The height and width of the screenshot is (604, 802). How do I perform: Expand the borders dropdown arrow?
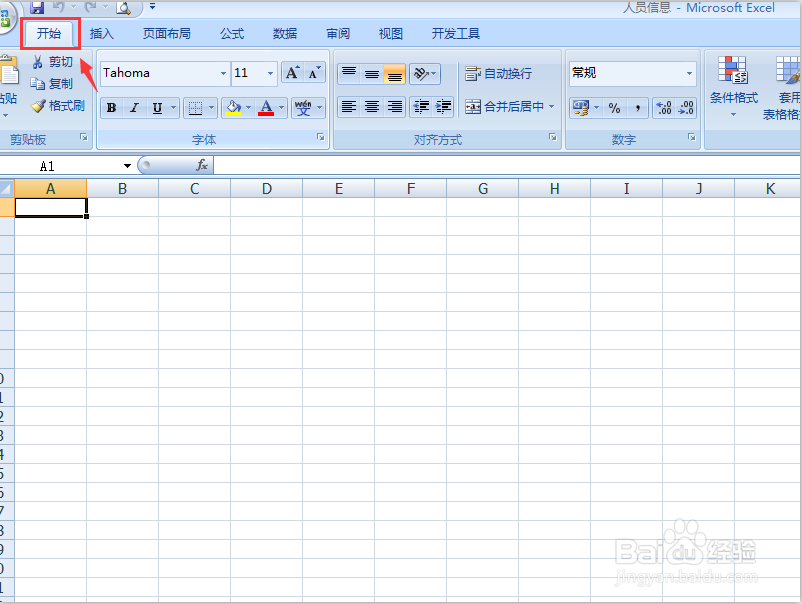click(x=212, y=107)
